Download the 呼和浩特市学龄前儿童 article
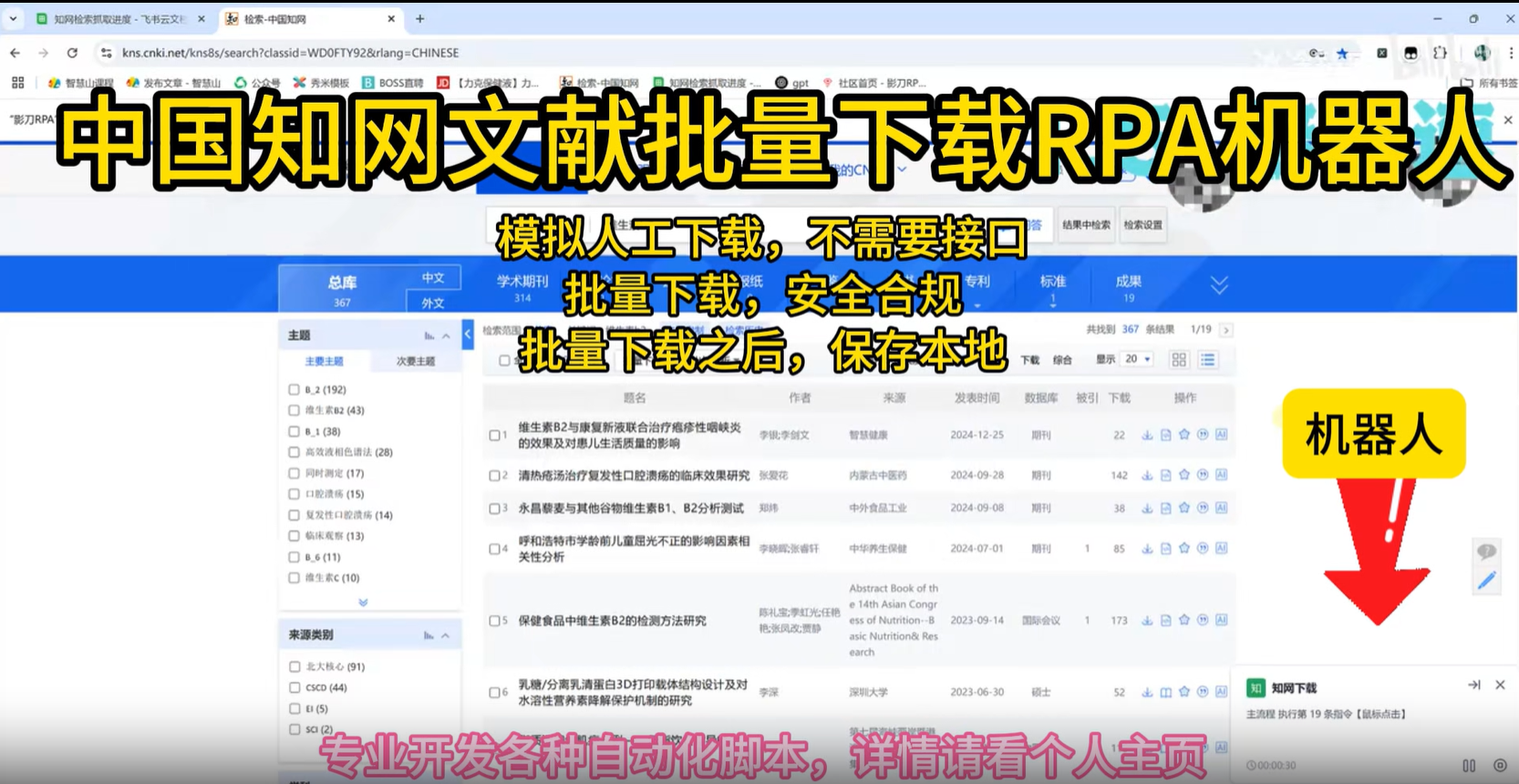 (x=1147, y=549)
